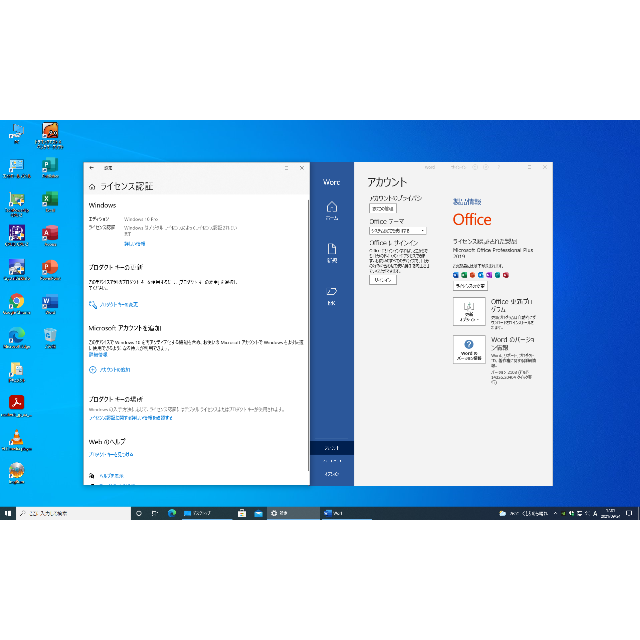Open the Word version info button
The height and width of the screenshot is (640, 640).
coord(469,349)
